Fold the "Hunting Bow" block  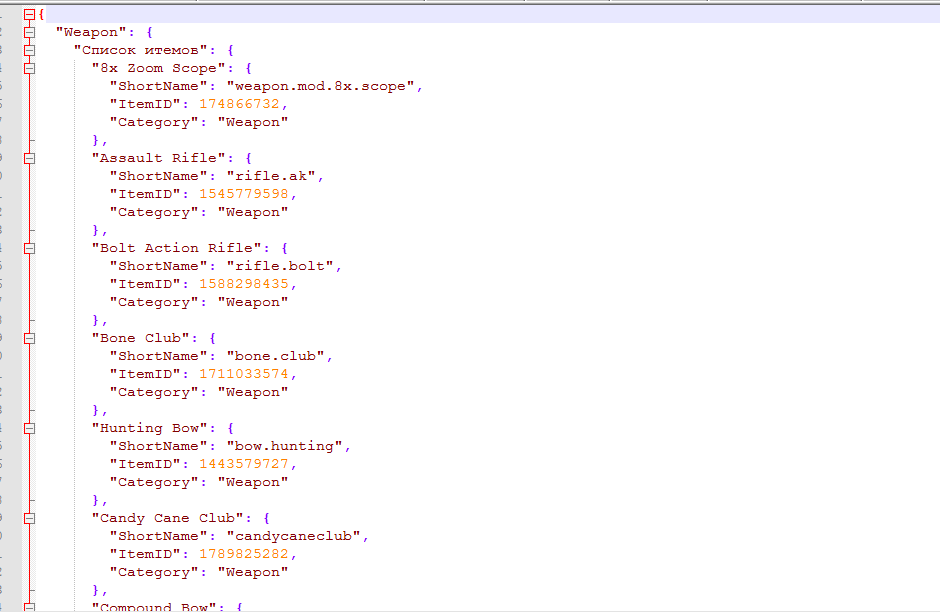[29, 428]
